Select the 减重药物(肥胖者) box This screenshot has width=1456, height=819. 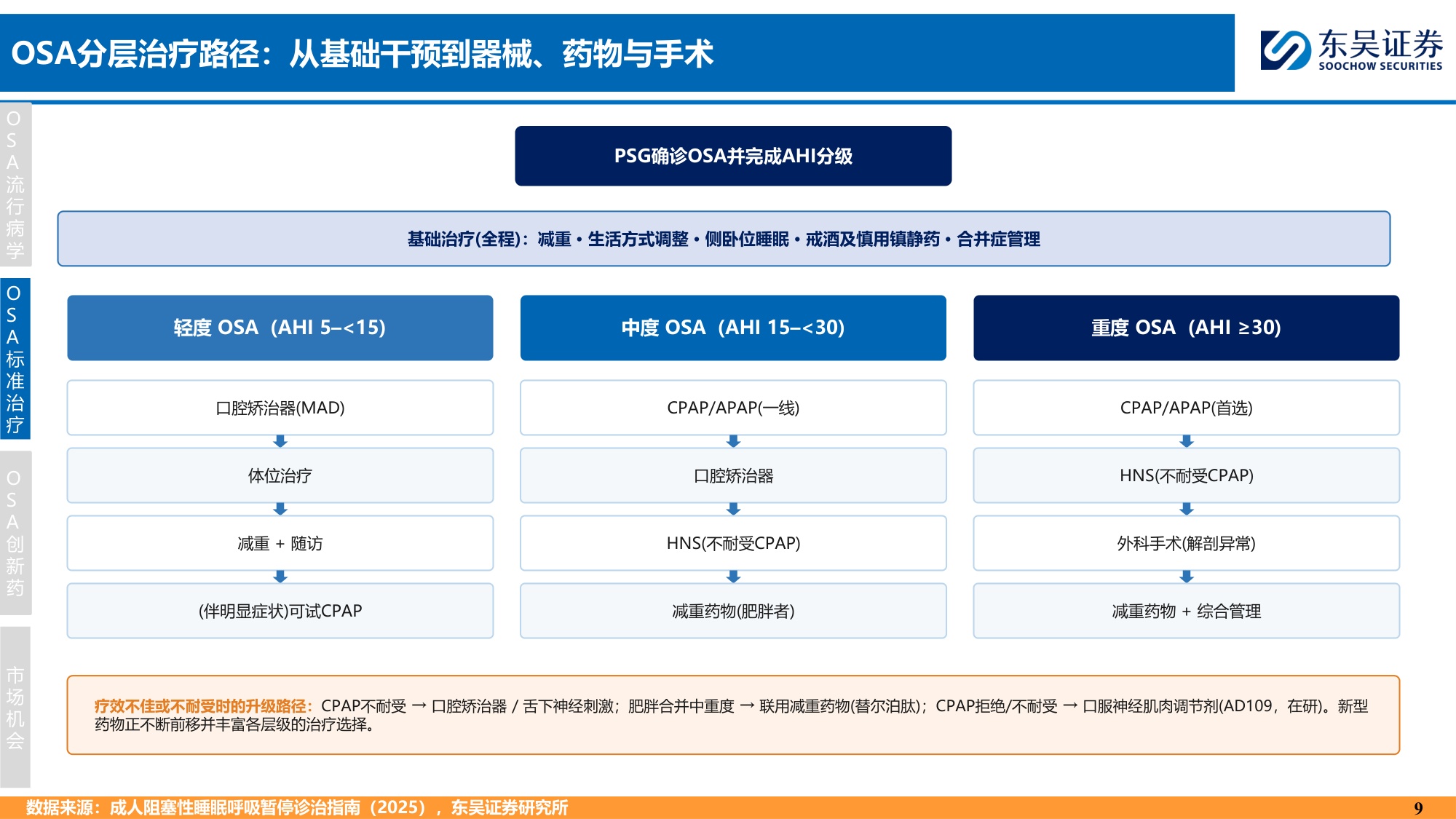pyautogui.click(x=733, y=611)
